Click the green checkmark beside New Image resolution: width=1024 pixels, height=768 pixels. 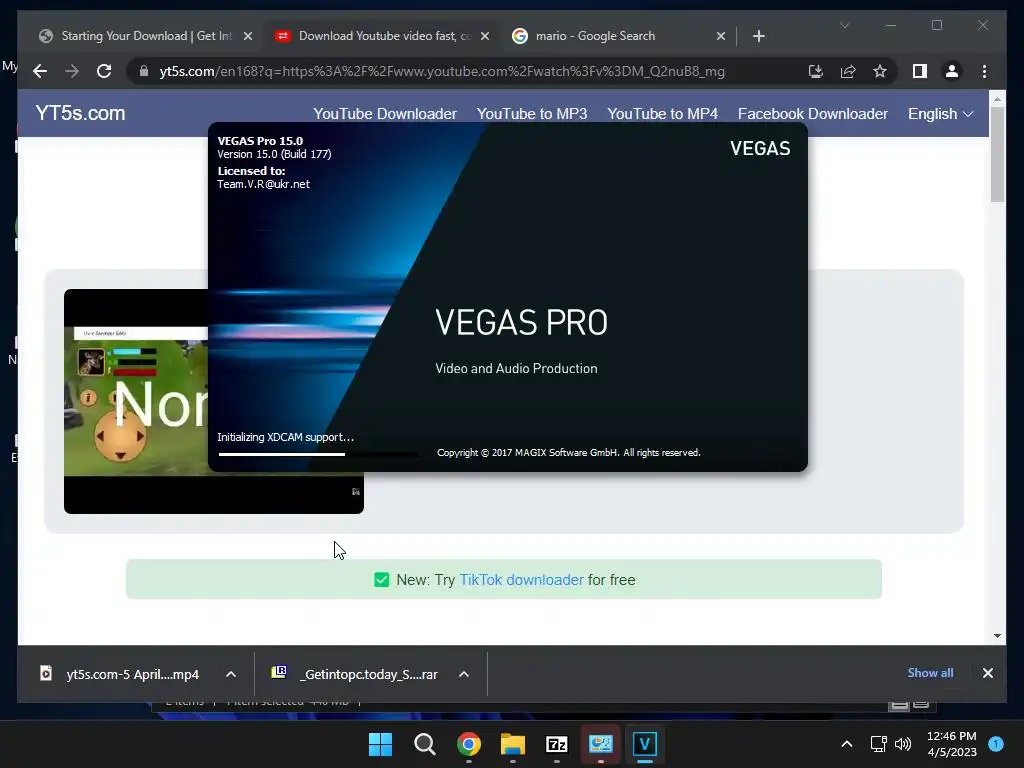pyautogui.click(x=381, y=579)
